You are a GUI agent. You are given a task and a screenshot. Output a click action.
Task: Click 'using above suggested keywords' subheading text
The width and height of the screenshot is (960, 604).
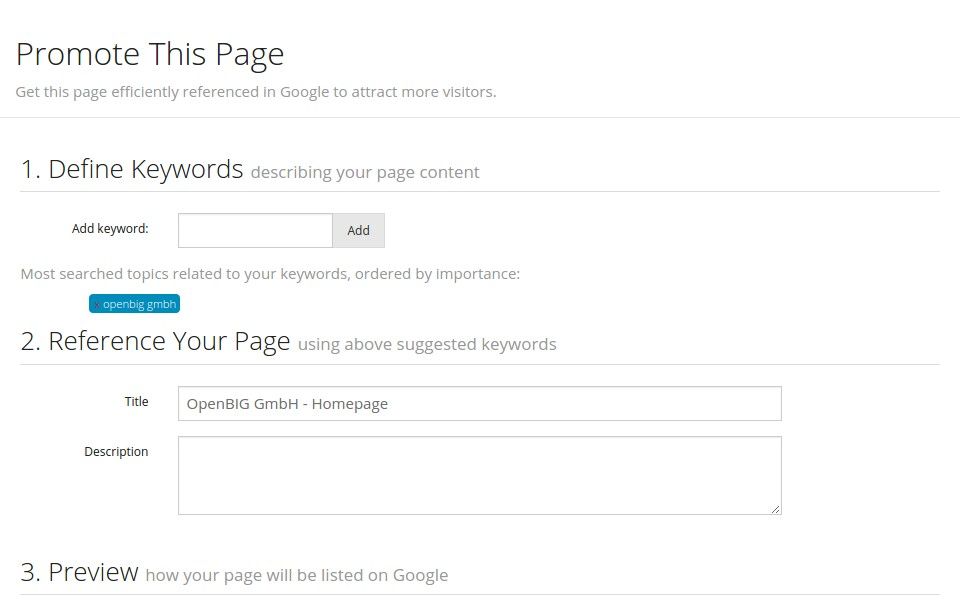[x=427, y=345]
